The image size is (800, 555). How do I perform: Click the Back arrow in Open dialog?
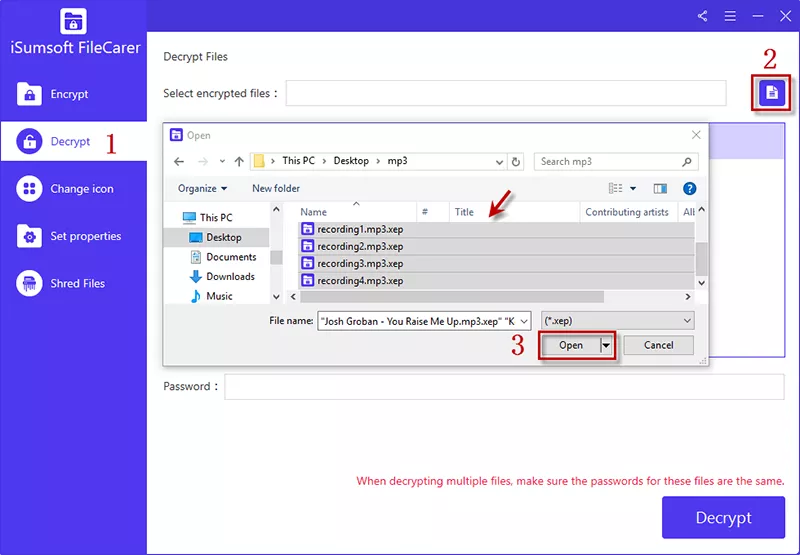point(179,161)
